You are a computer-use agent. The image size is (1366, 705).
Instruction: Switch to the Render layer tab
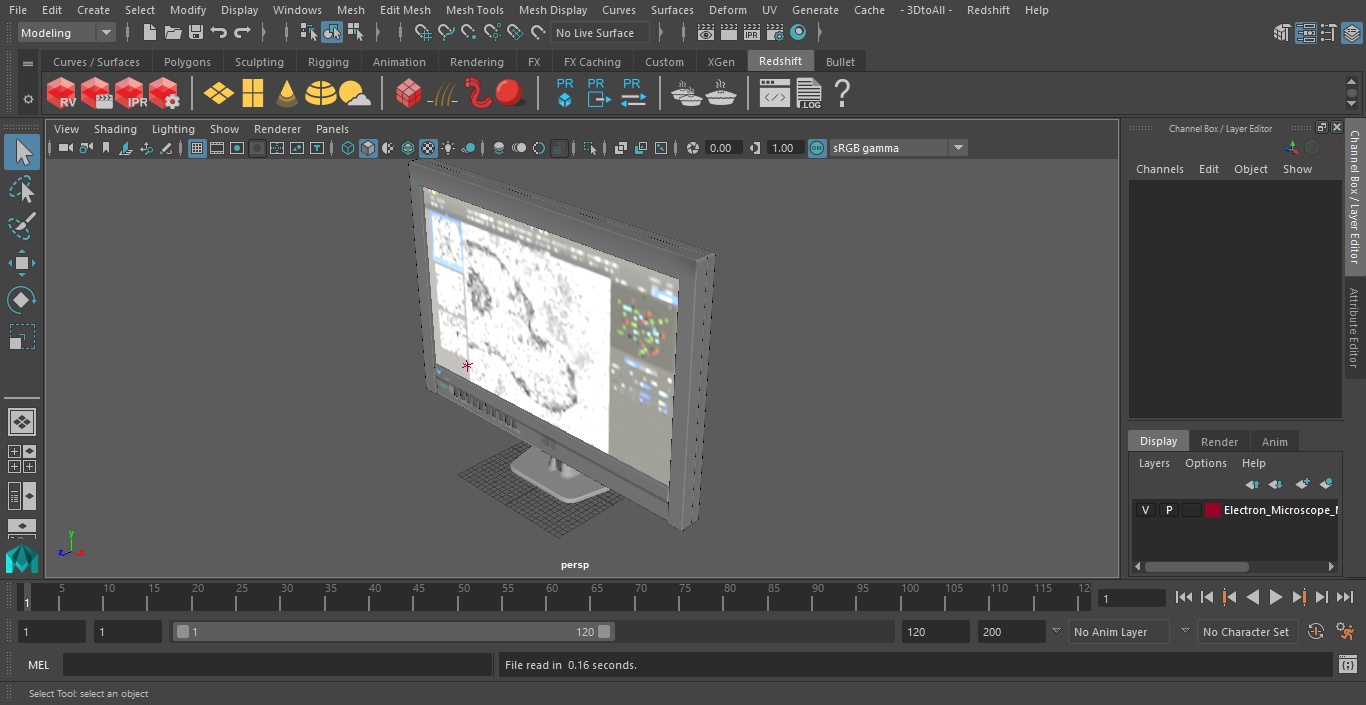[x=1219, y=441]
